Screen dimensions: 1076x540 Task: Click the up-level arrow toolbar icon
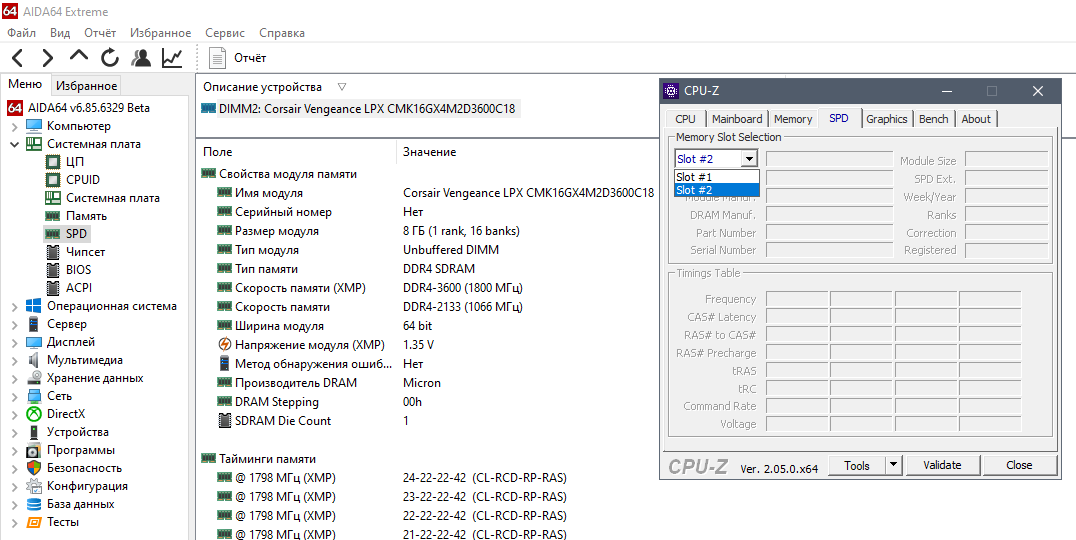click(x=79, y=56)
